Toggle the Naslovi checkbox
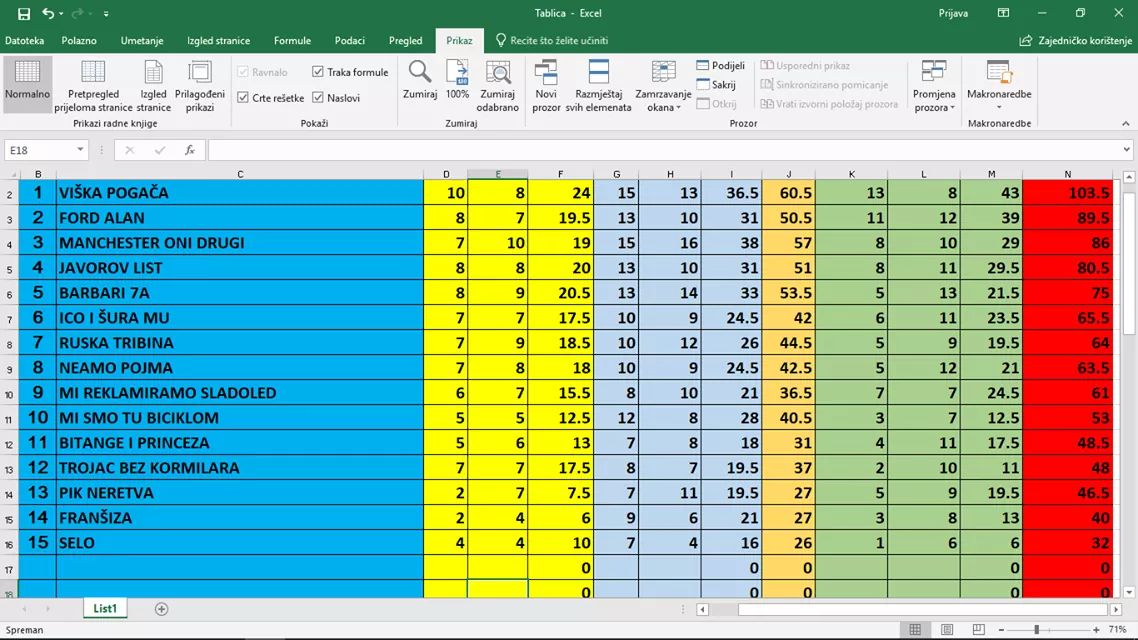This screenshot has height=640, width=1138. (x=318, y=98)
